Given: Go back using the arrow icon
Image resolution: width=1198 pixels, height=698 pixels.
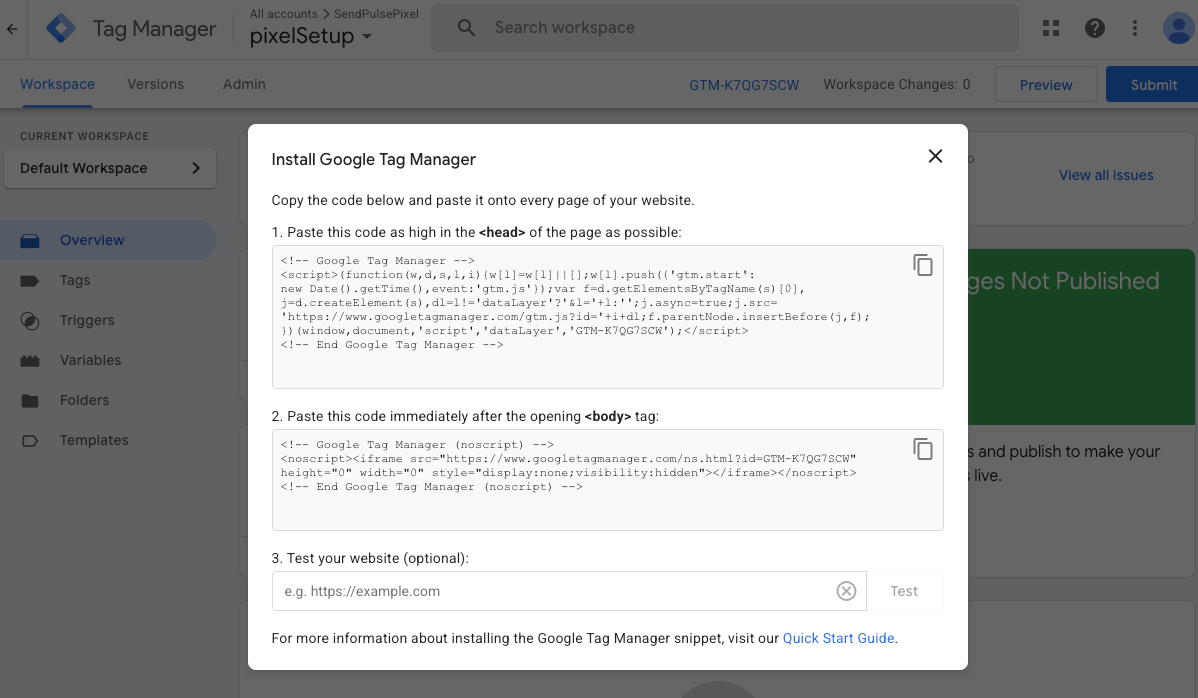Looking at the screenshot, I should coord(12,29).
